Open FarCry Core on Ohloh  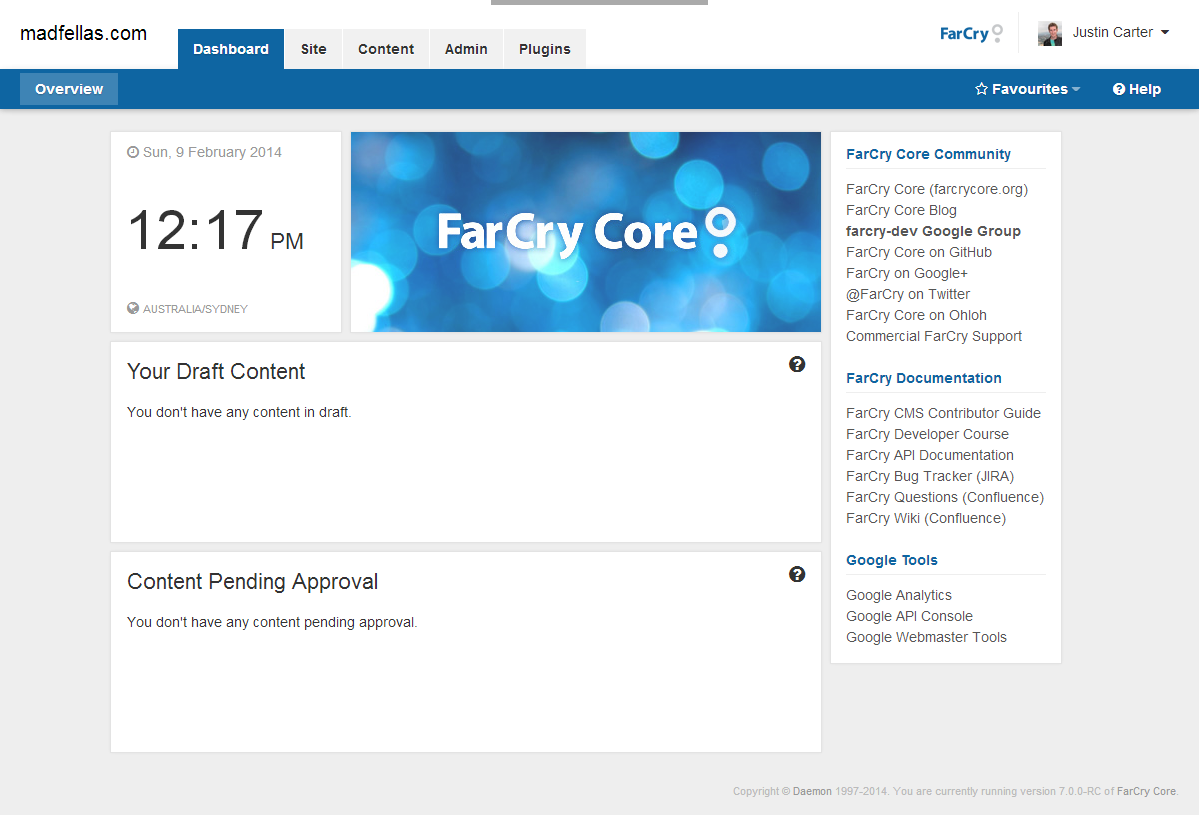[917, 316]
